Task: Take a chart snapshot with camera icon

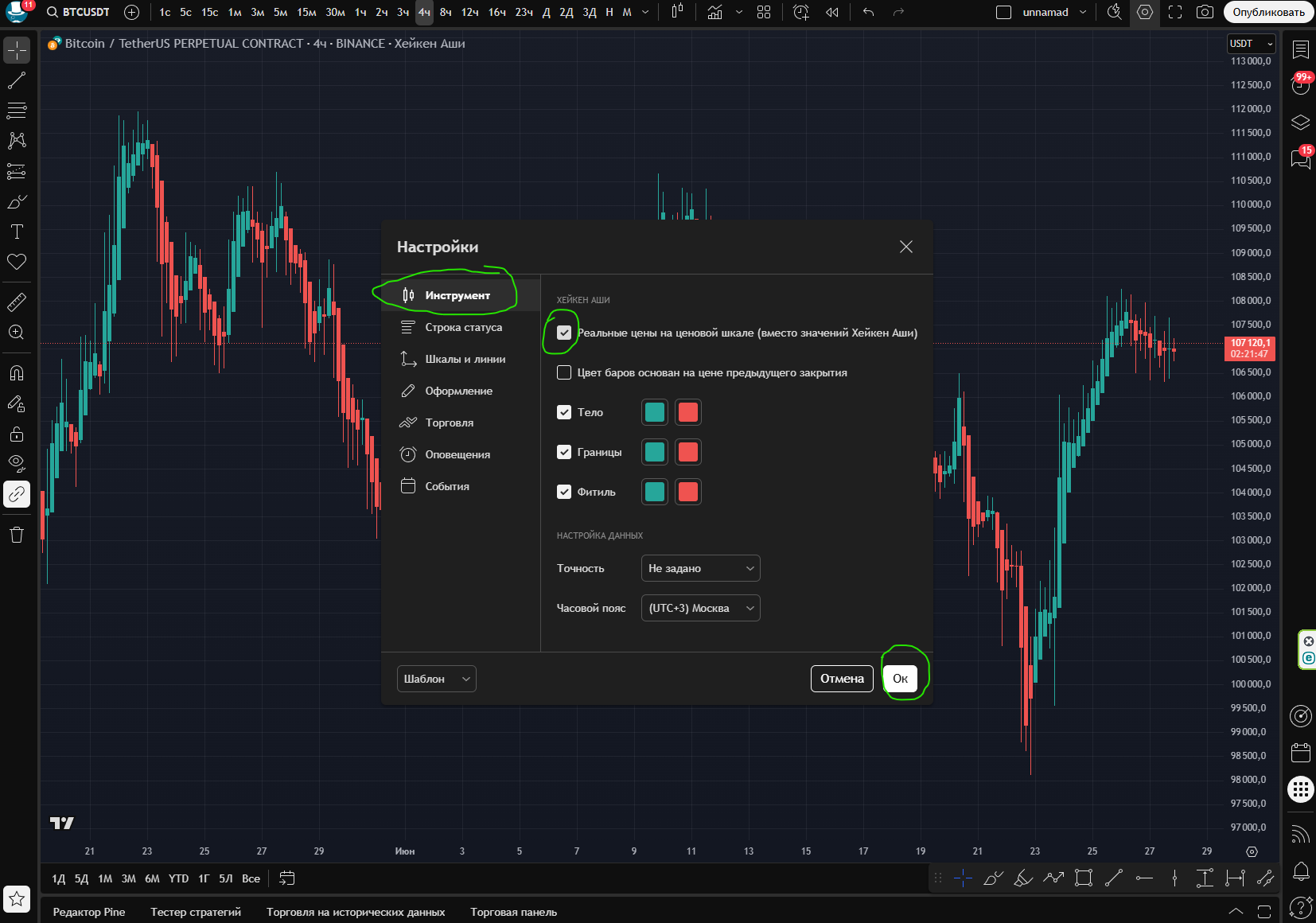Action: 1205,12
